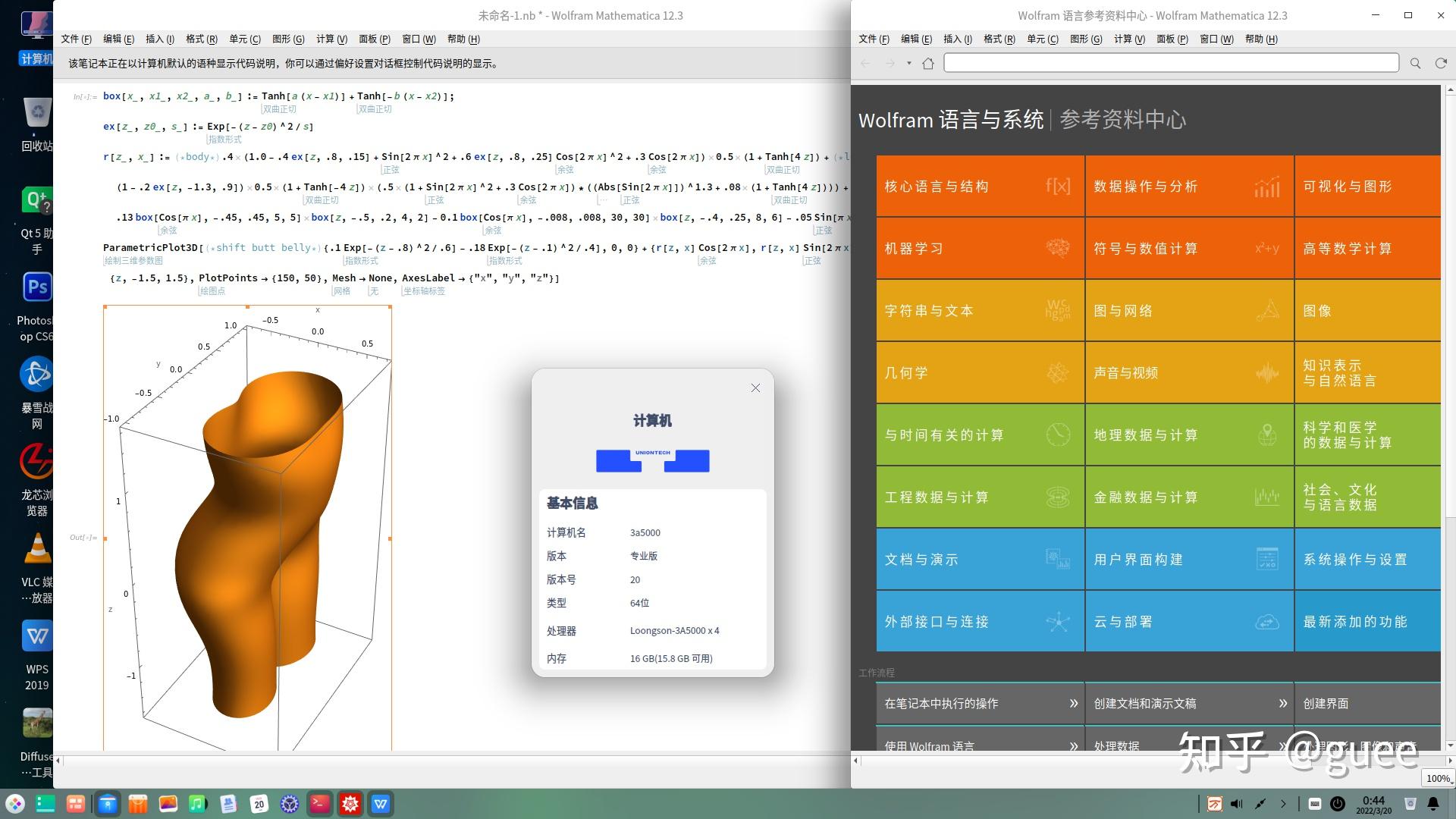
Task: Click the home icon in the documentation browser
Action: point(928,63)
